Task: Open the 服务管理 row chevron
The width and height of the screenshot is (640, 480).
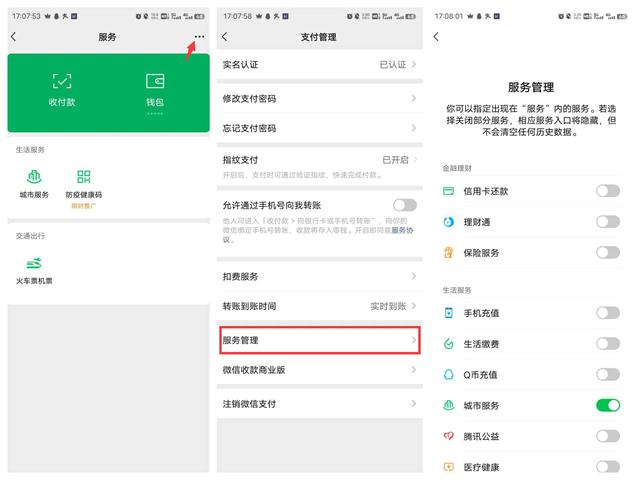Action: point(414,340)
